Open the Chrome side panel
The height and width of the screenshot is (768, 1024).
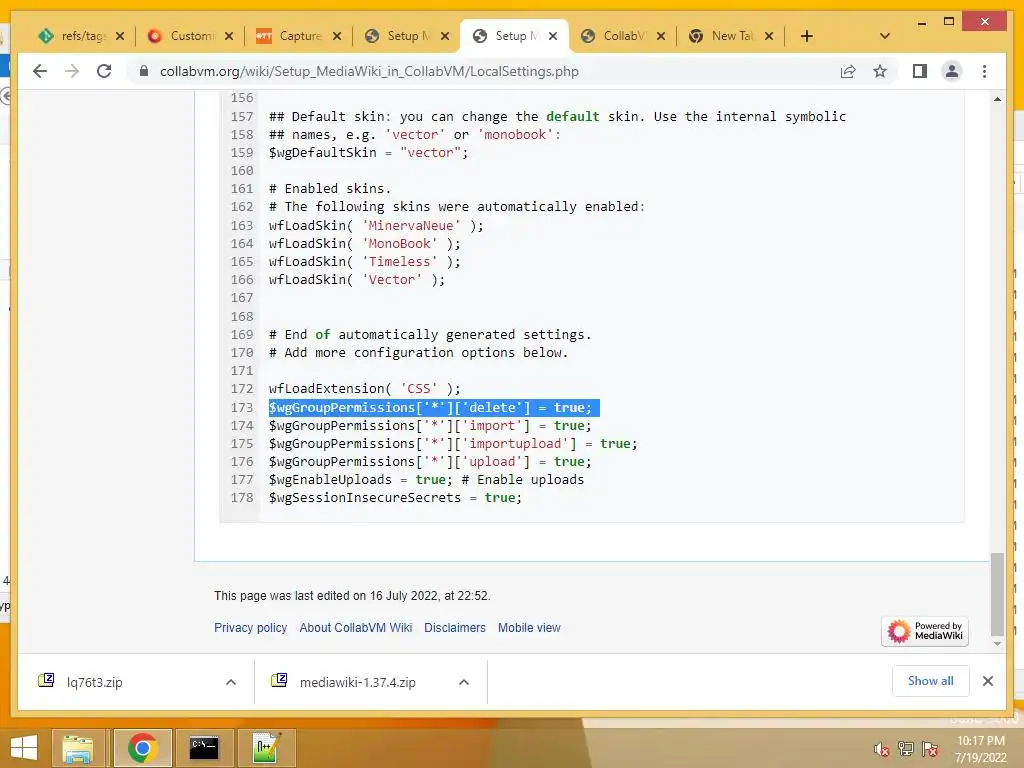point(920,71)
